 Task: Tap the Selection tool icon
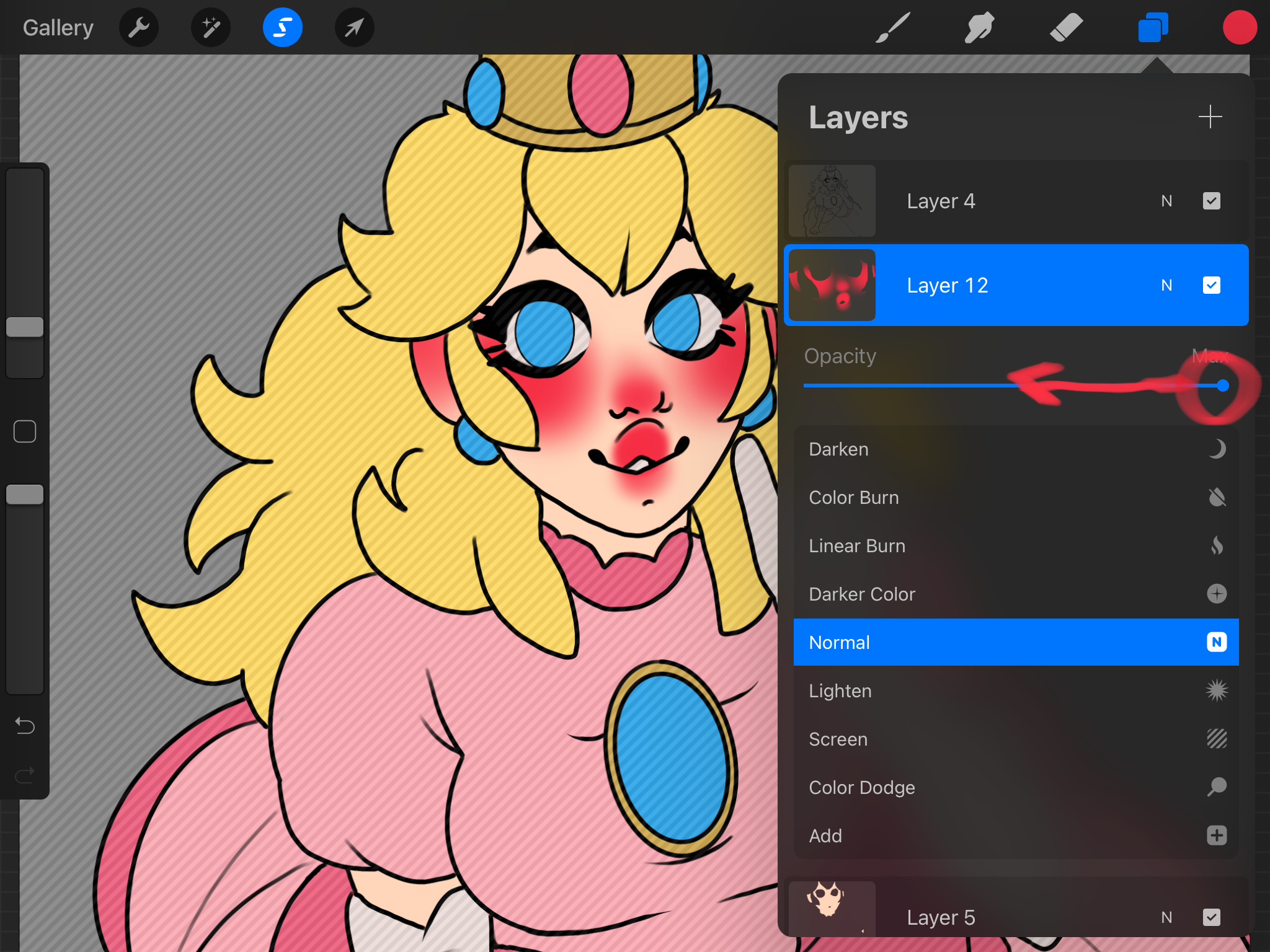pyautogui.click(x=283, y=28)
